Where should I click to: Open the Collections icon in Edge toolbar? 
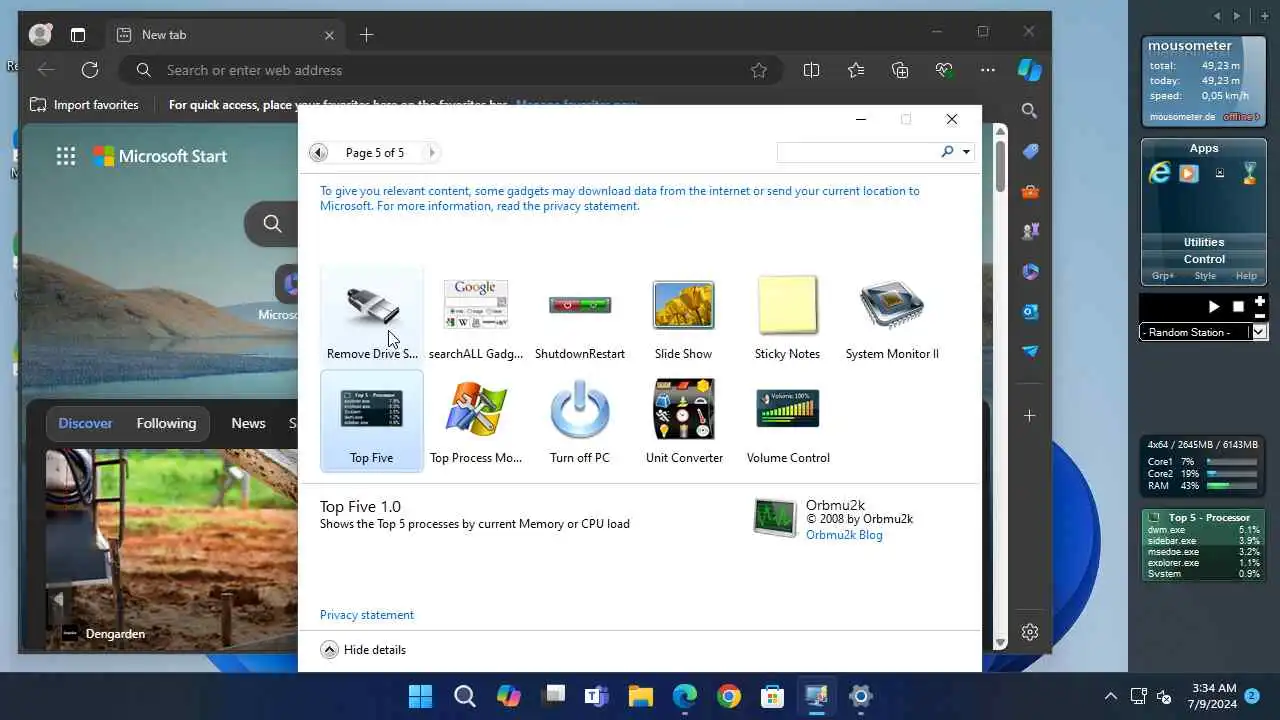tap(900, 70)
